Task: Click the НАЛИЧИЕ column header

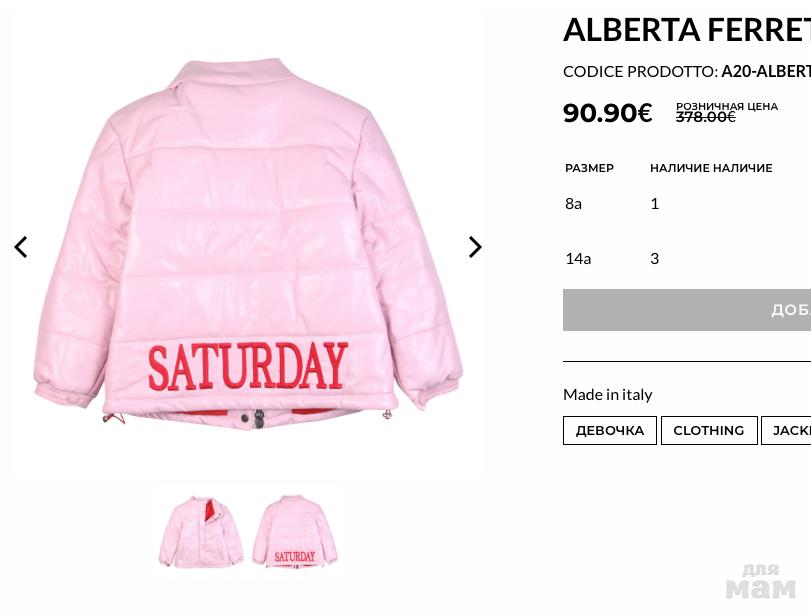Action: 711,168
